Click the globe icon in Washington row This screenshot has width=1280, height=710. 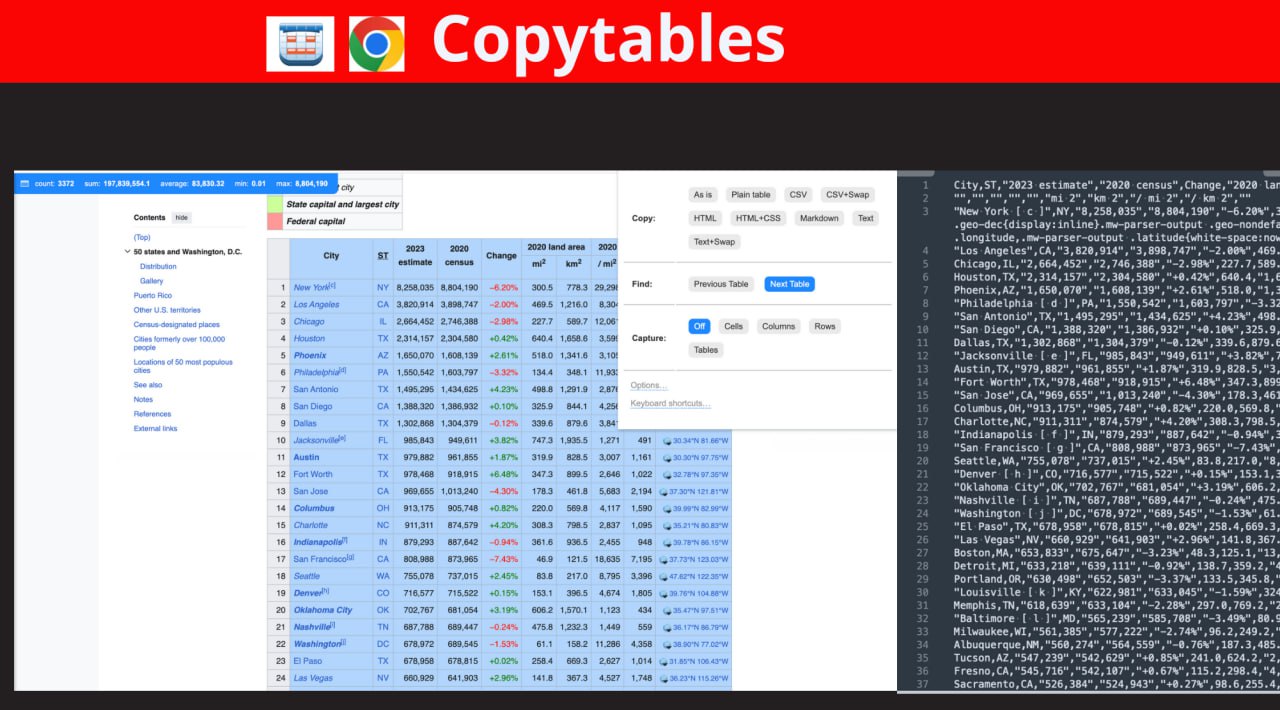(666, 644)
